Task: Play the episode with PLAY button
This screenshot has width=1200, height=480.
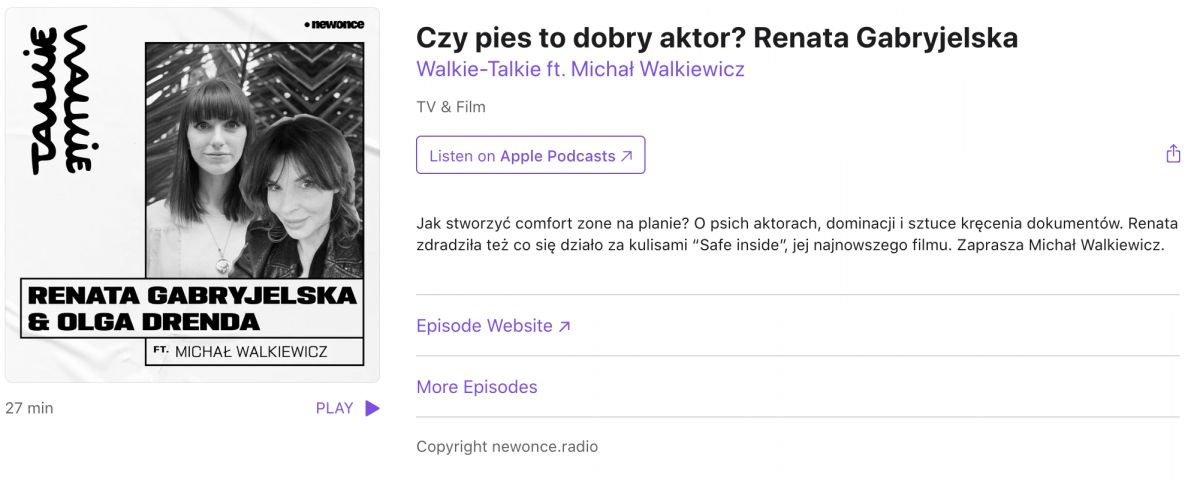Action: [348, 408]
